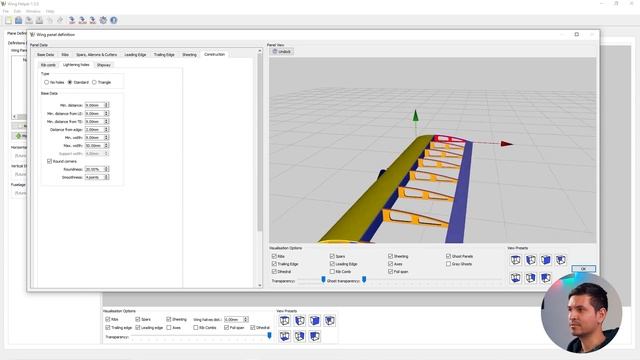Screen dimensions: 640x360
Task: Step the Min. distance from TE spinner
Action: click(x=107, y=121)
